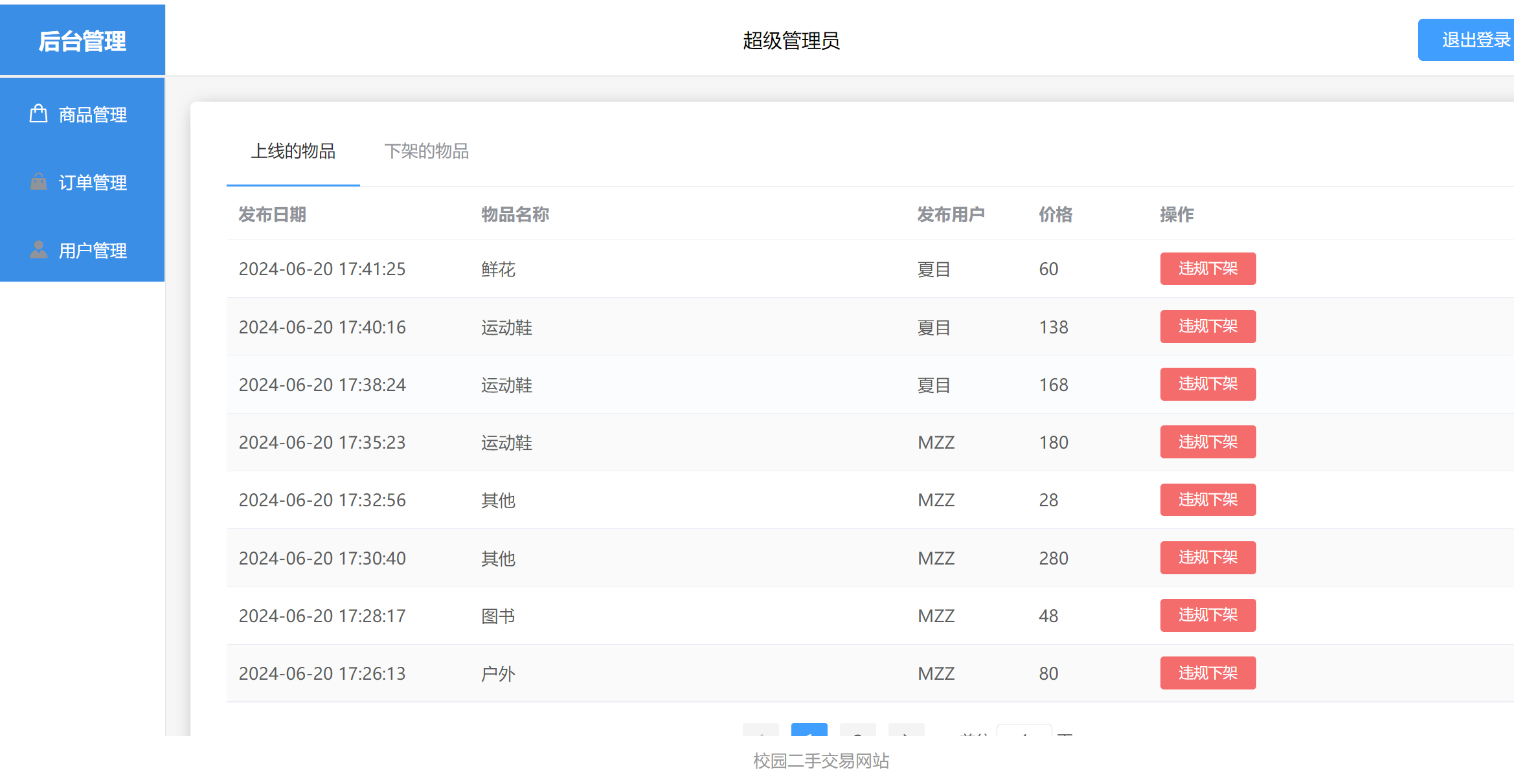Click 违规下架 for 其他 priced 28

(x=1208, y=499)
